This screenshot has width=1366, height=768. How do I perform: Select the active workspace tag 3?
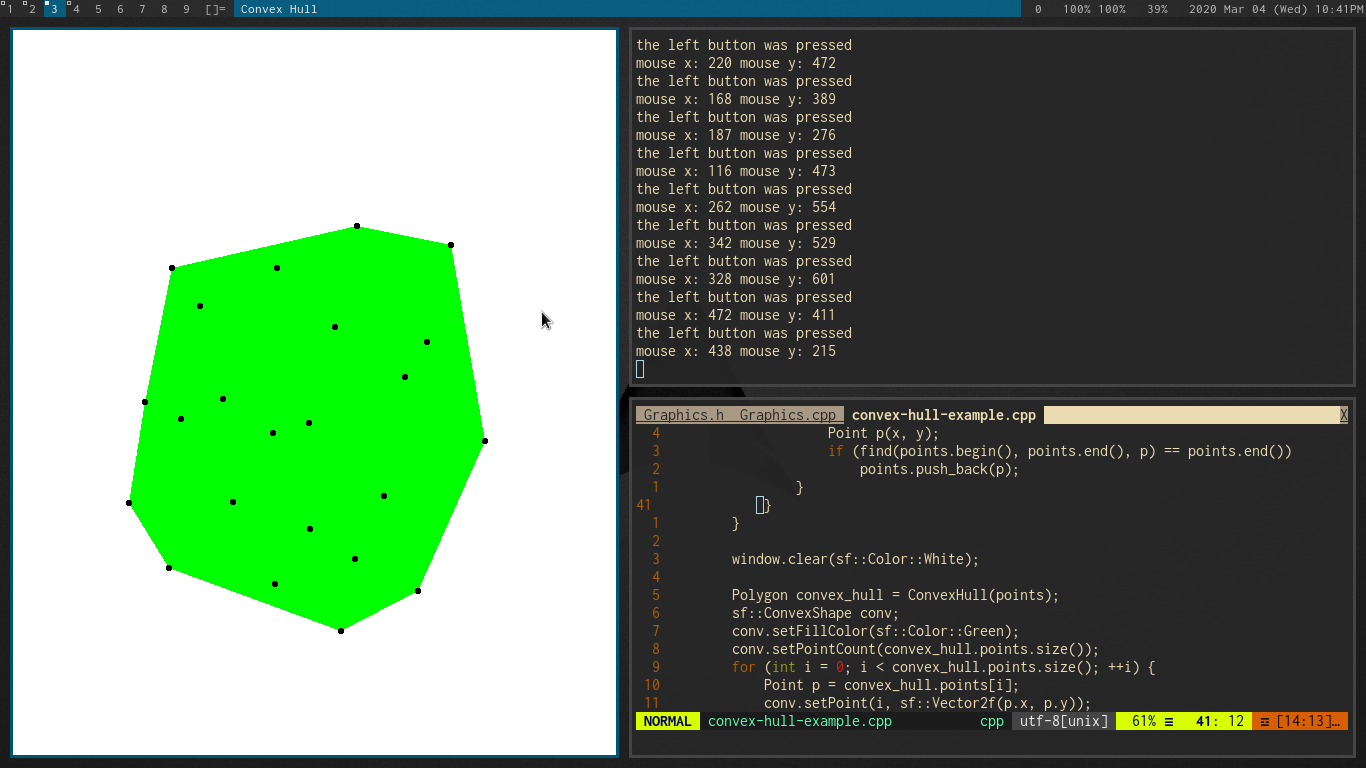pos(54,9)
